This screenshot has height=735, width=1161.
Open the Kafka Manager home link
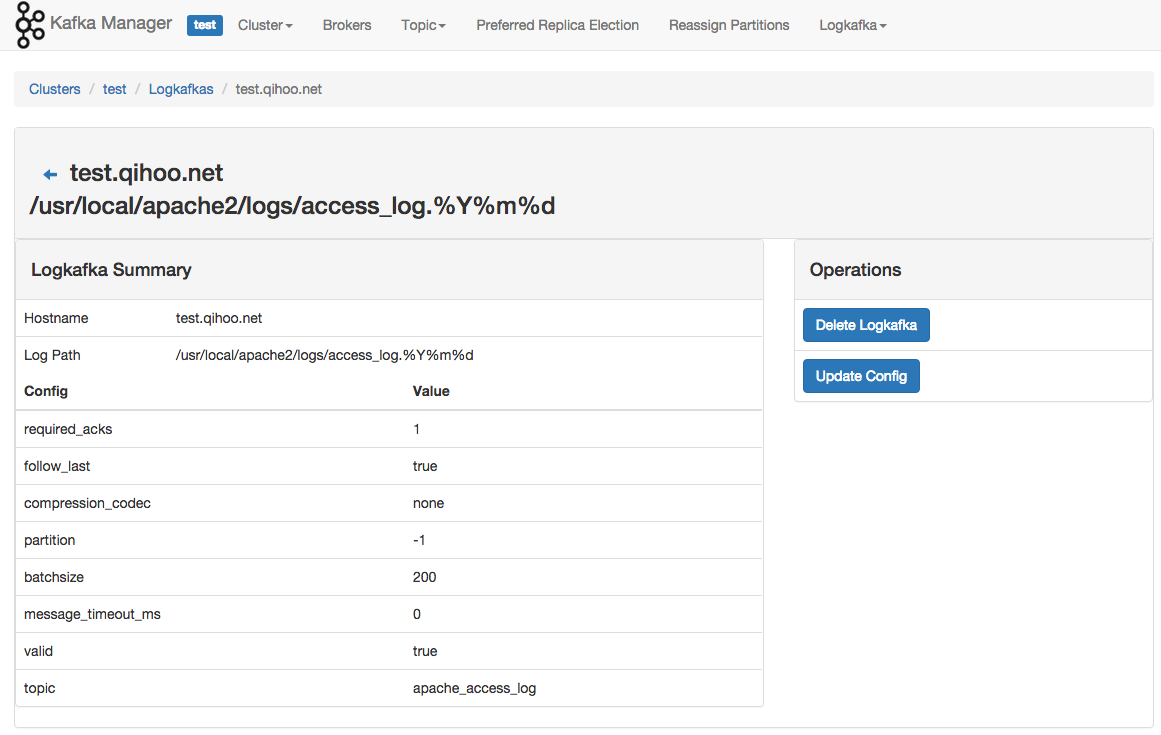(x=111, y=24)
